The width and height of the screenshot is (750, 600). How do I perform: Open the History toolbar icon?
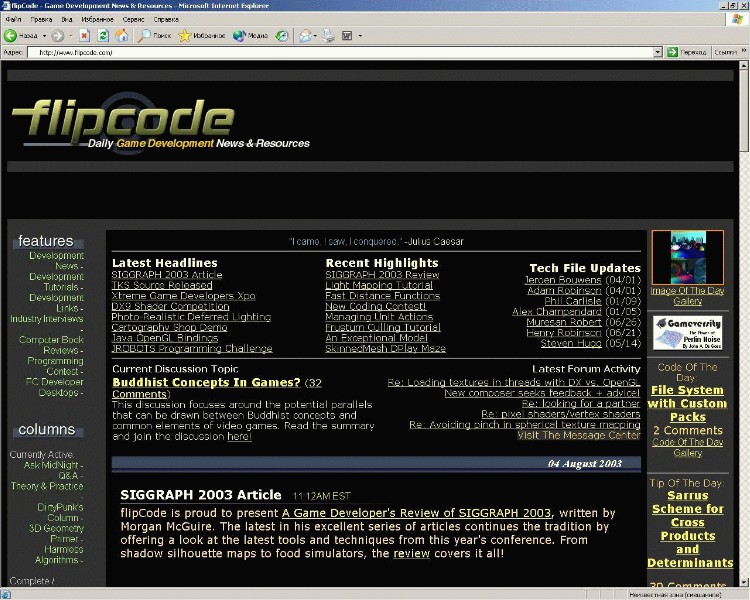pyautogui.click(x=282, y=35)
